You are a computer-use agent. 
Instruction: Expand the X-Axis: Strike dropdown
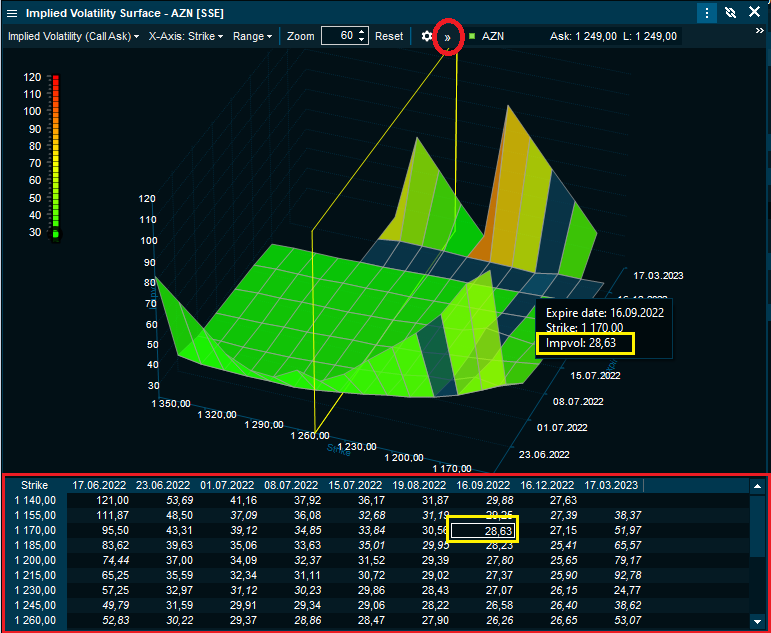pyautogui.click(x=186, y=36)
